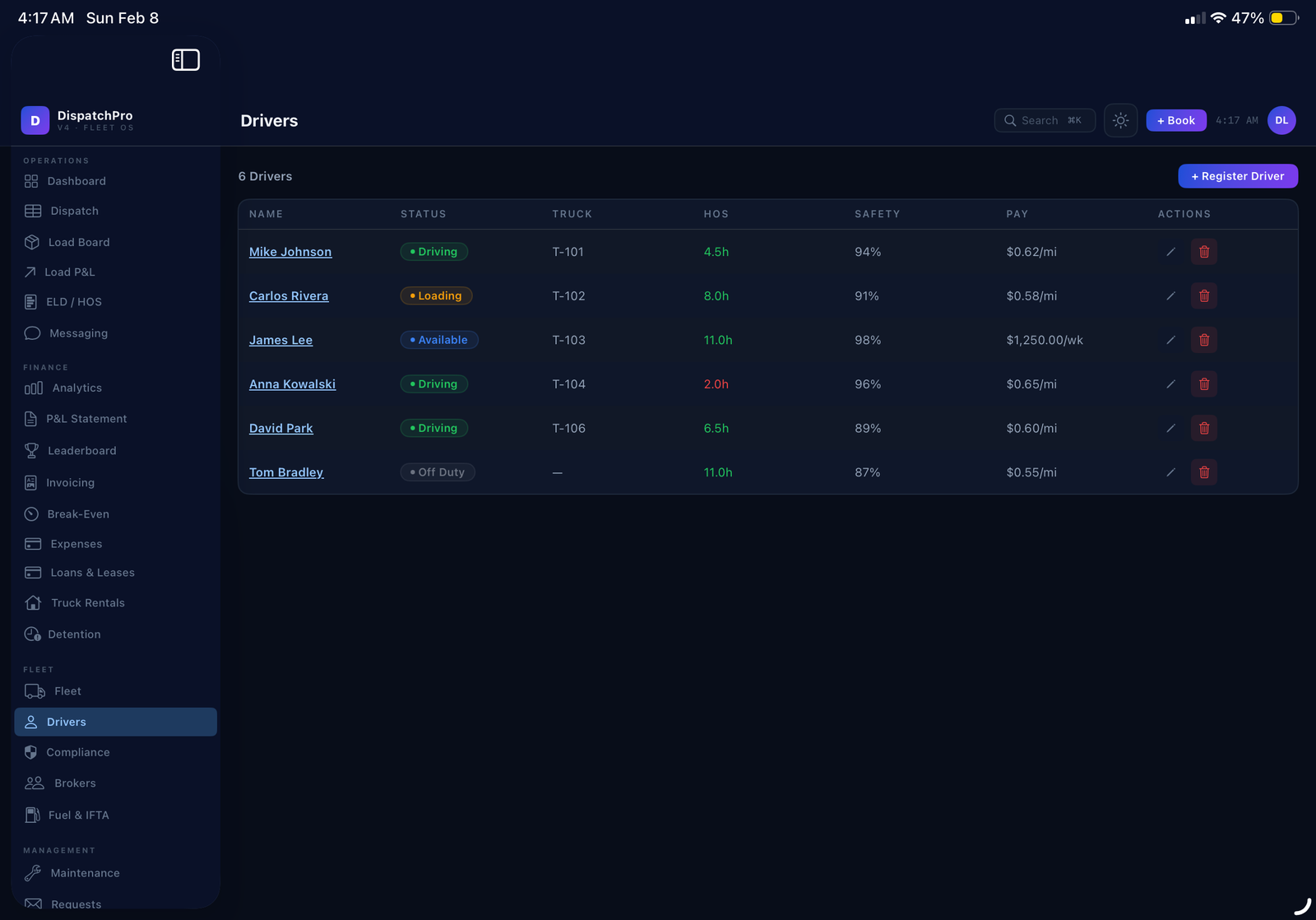The width and height of the screenshot is (1316, 920).
Task: Click edit pencil for Carlos Rivera
Action: (1170, 296)
